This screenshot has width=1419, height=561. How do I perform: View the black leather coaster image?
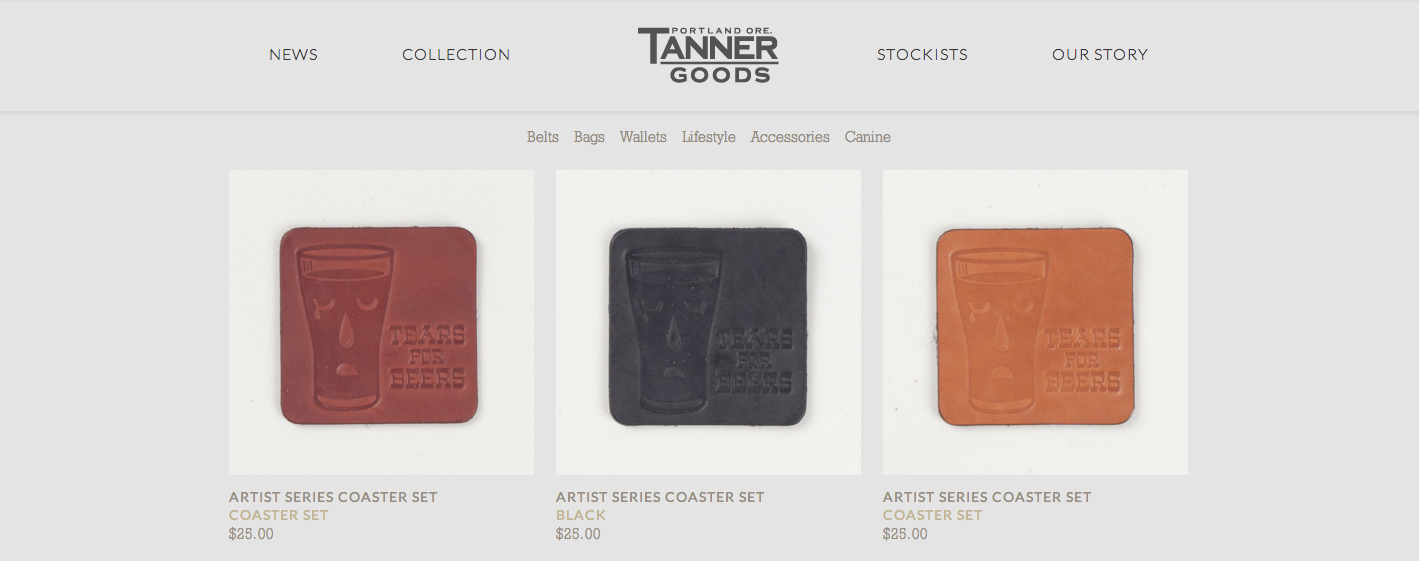708,322
